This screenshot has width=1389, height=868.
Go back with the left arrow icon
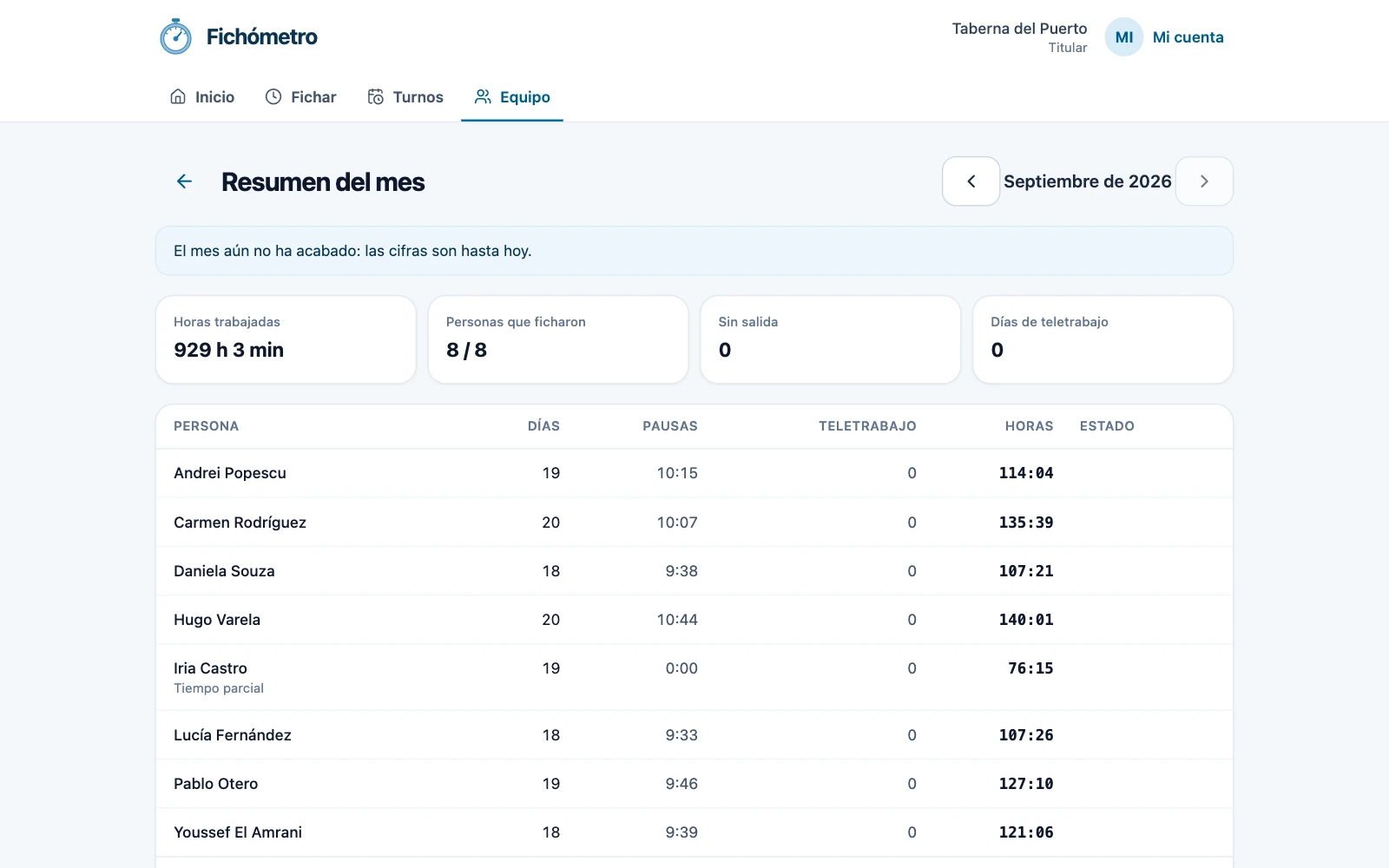[x=184, y=181]
